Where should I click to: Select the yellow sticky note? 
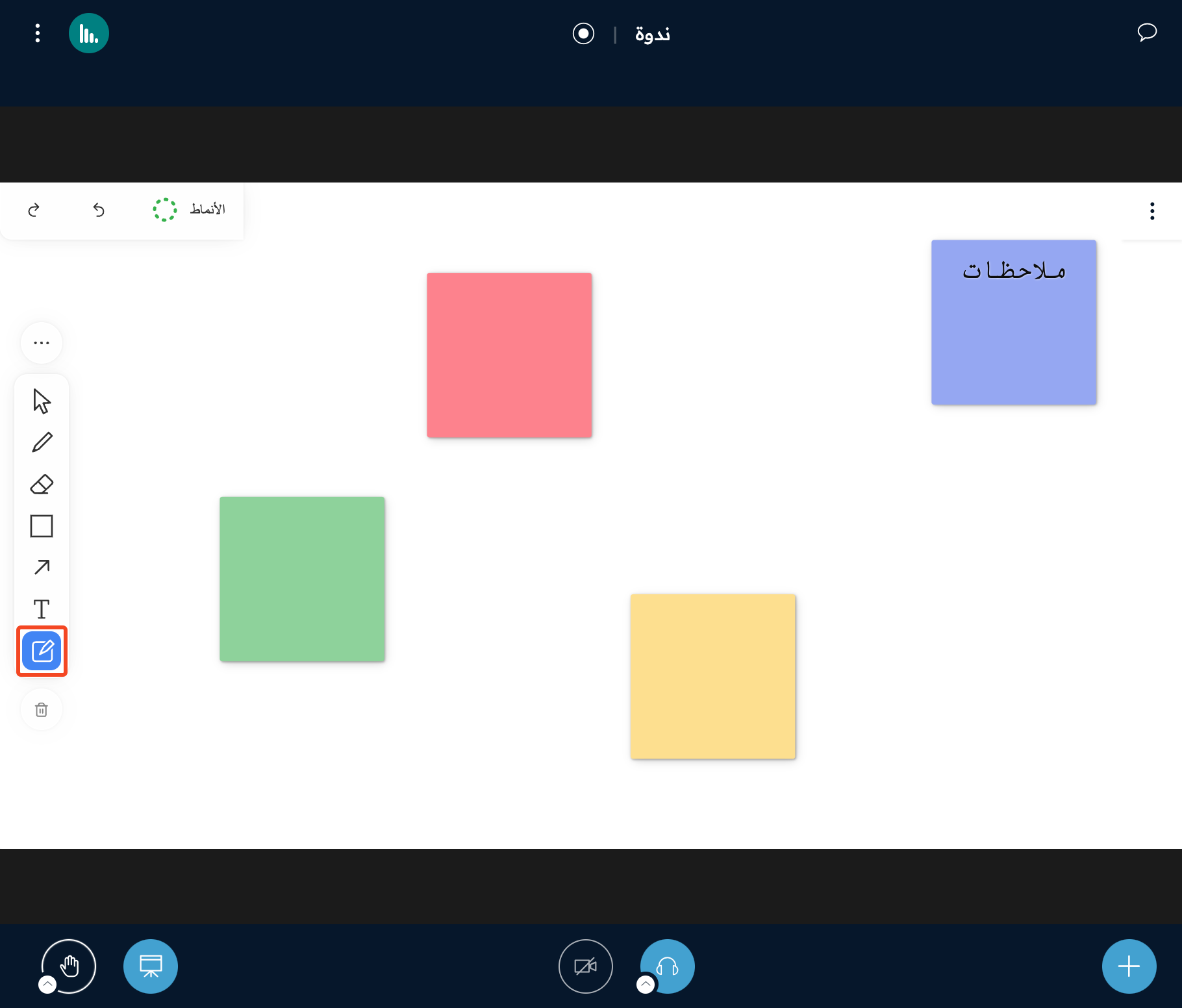713,677
